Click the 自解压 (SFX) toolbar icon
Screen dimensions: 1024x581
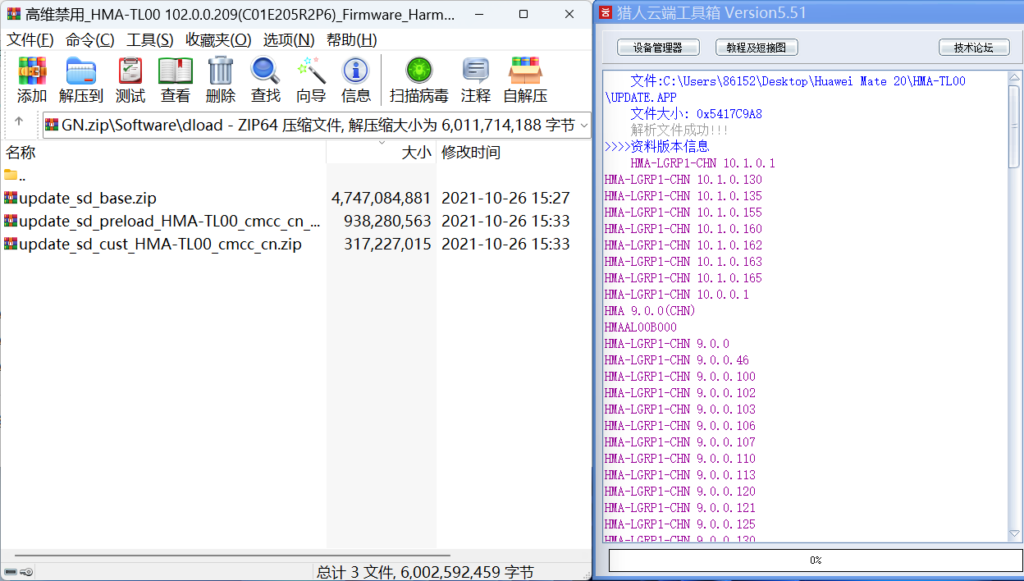525,71
